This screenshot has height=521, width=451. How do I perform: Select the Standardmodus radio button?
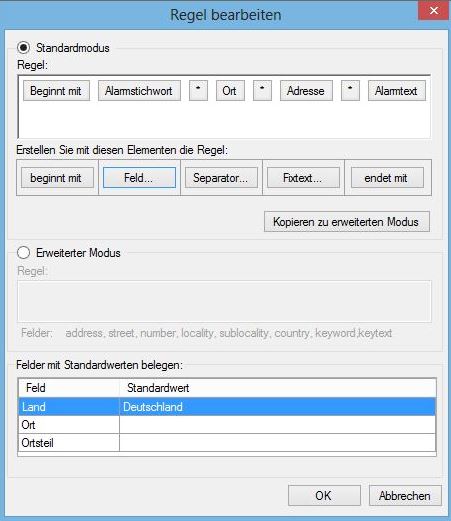pyautogui.click(x=24, y=48)
